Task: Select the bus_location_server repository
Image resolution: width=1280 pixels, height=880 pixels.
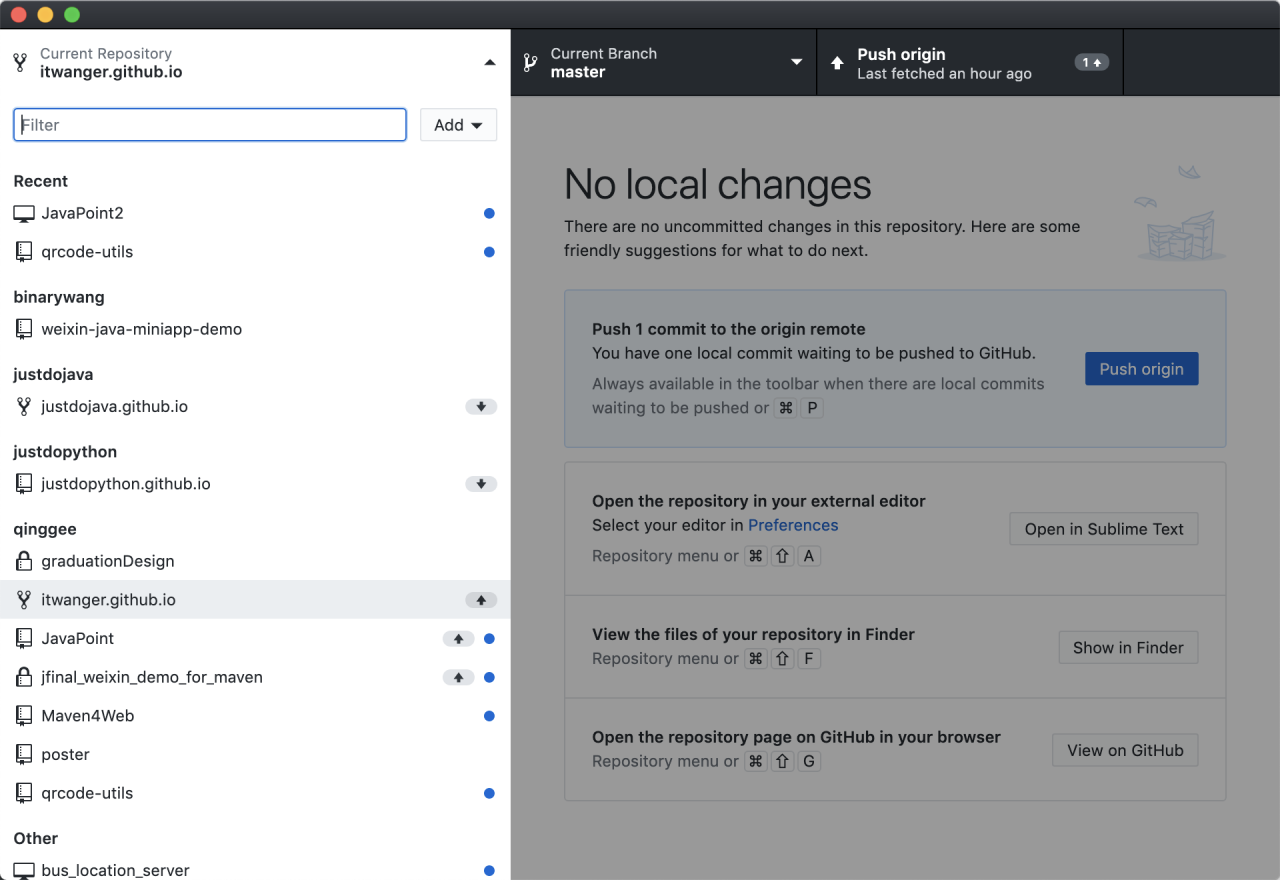Action: [115, 870]
